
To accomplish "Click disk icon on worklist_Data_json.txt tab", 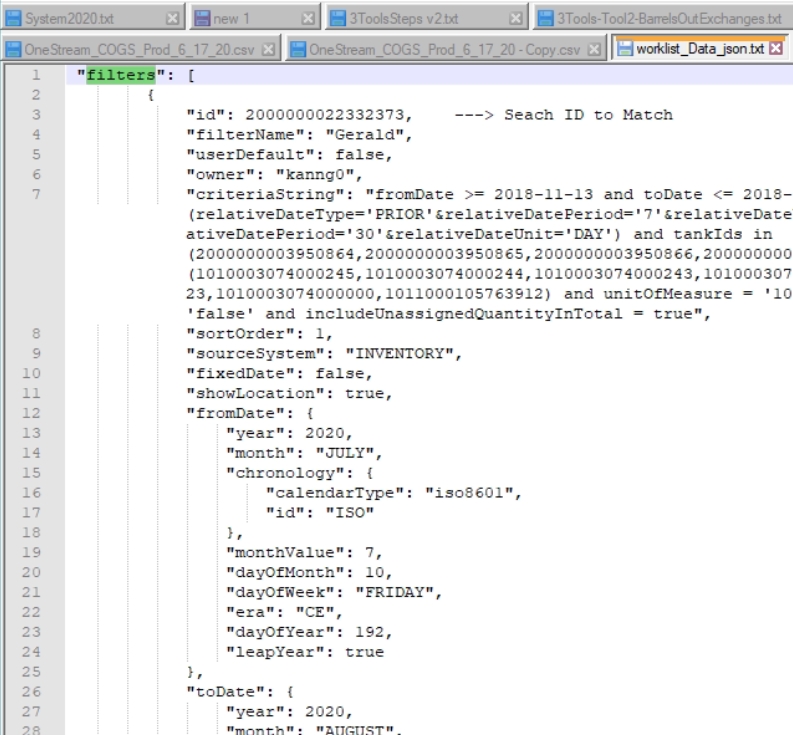I will (626, 49).
